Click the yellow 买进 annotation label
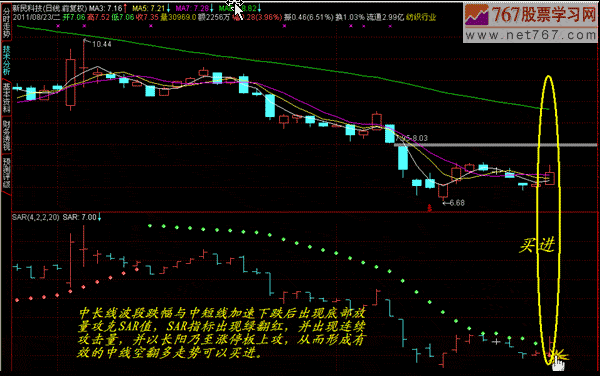Viewport: 600px width, 376px height. pos(537,245)
